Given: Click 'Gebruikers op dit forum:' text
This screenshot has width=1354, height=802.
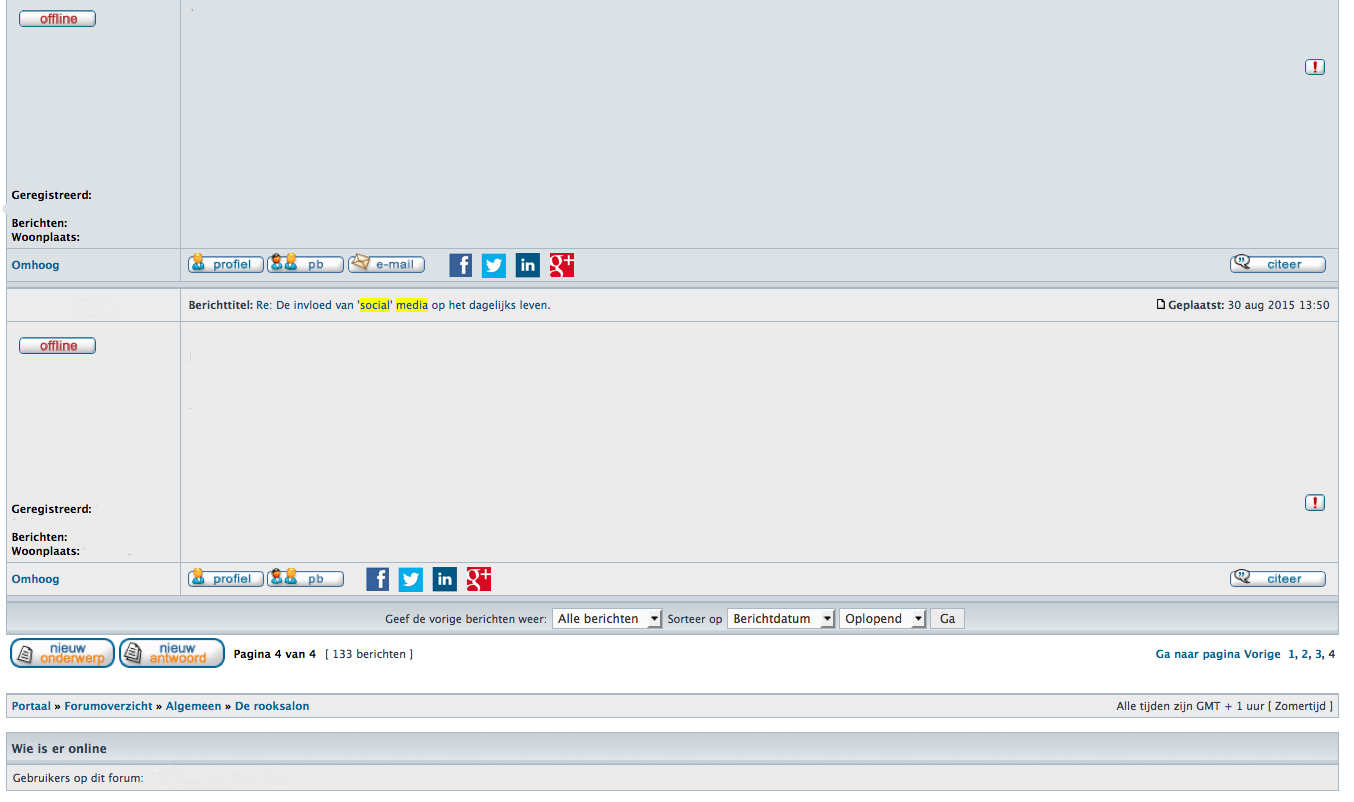Looking at the screenshot, I should pyautogui.click(x=78, y=778).
